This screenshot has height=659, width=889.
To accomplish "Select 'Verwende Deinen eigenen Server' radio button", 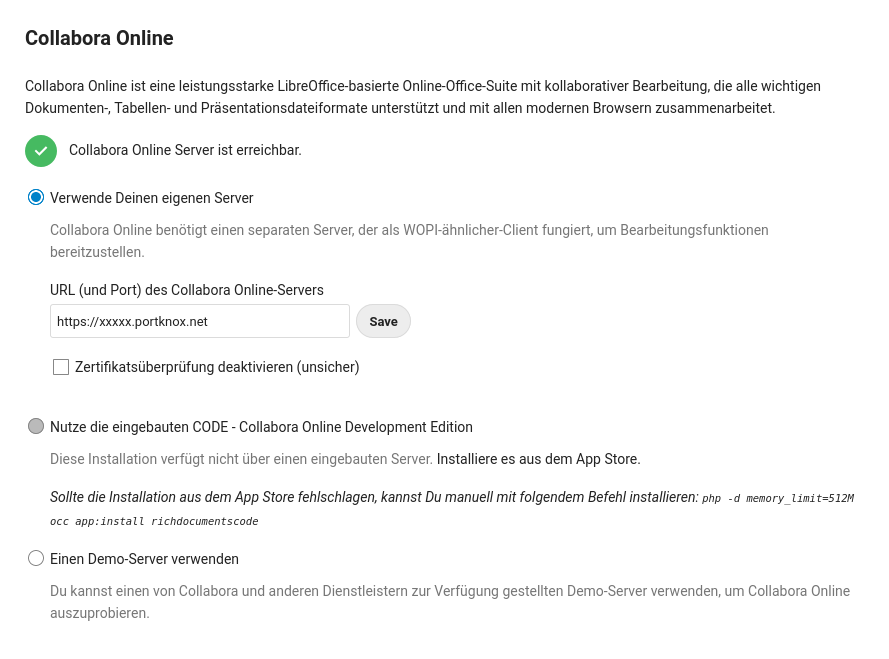I will click(x=36, y=197).
